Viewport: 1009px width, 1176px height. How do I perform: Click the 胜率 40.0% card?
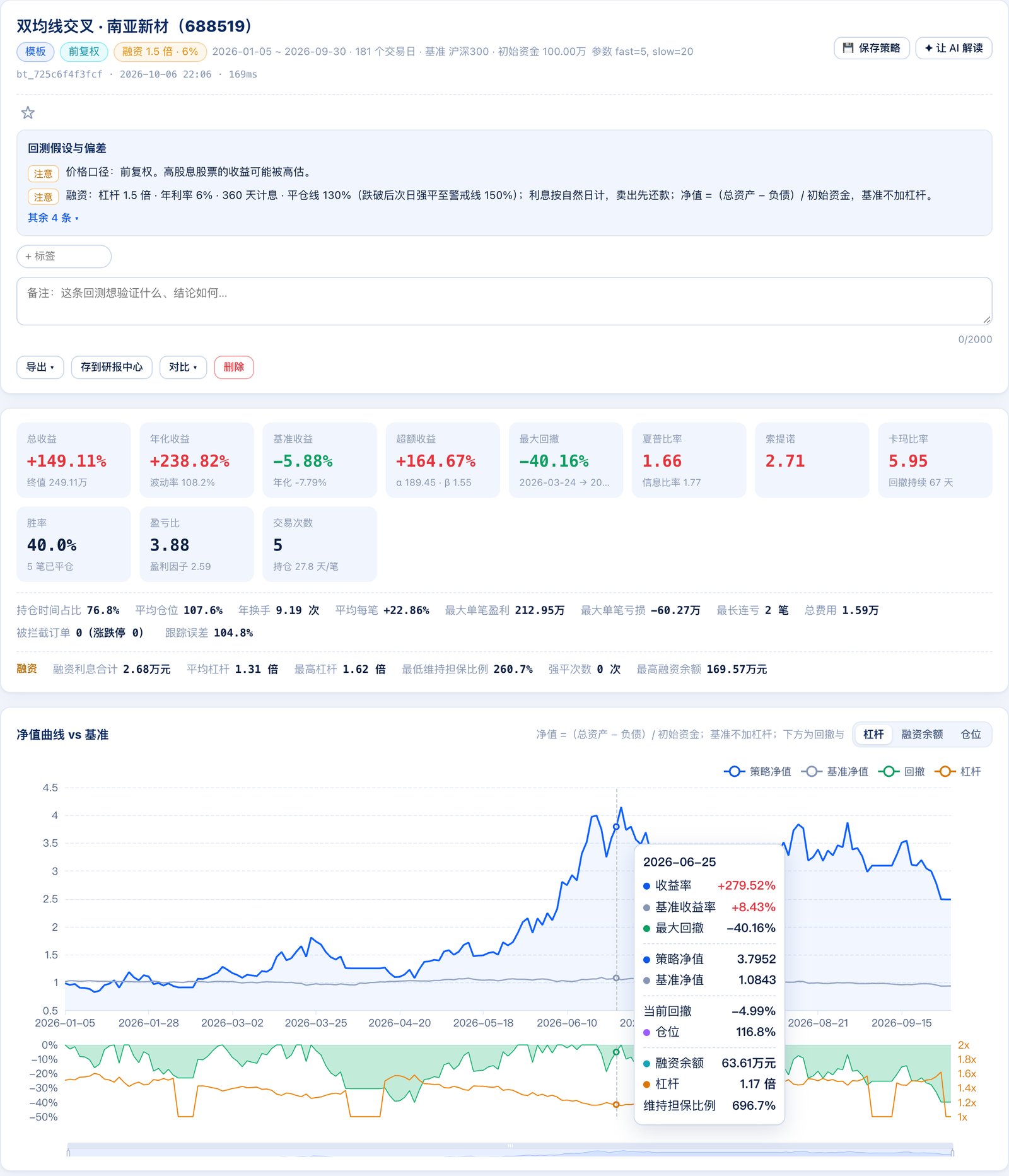73,544
